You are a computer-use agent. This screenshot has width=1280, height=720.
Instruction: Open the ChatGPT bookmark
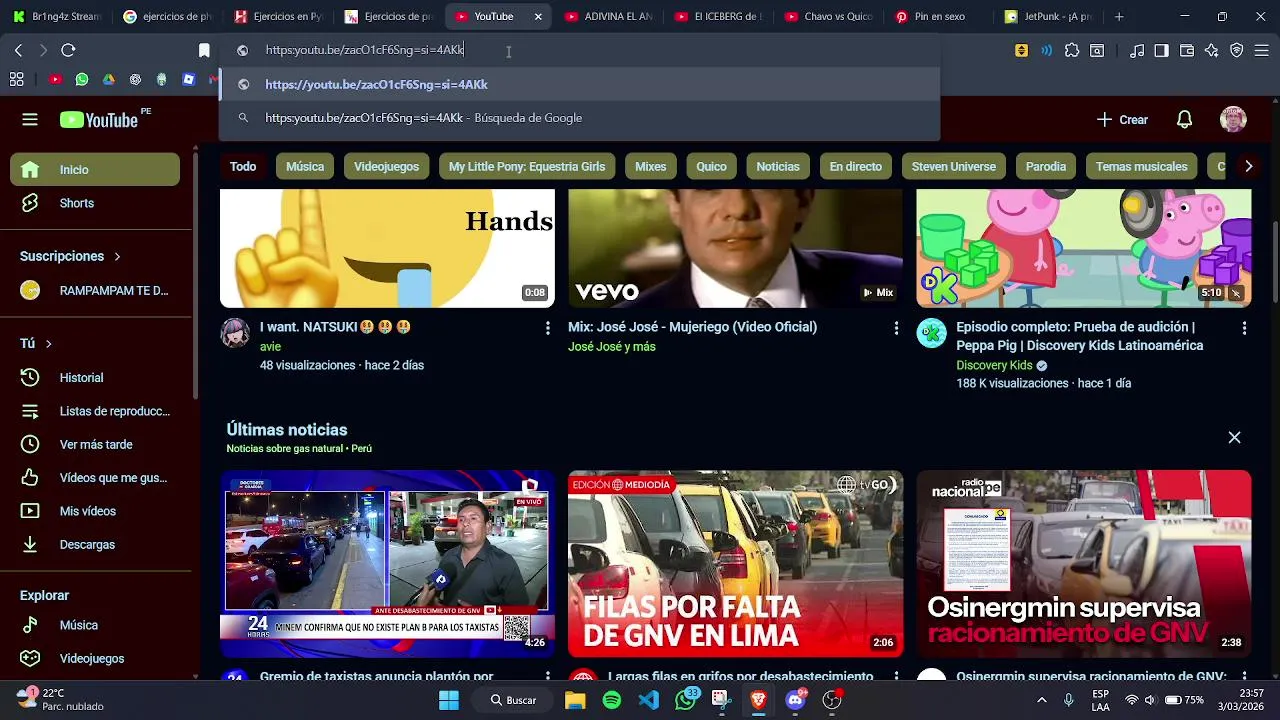point(135,79)
